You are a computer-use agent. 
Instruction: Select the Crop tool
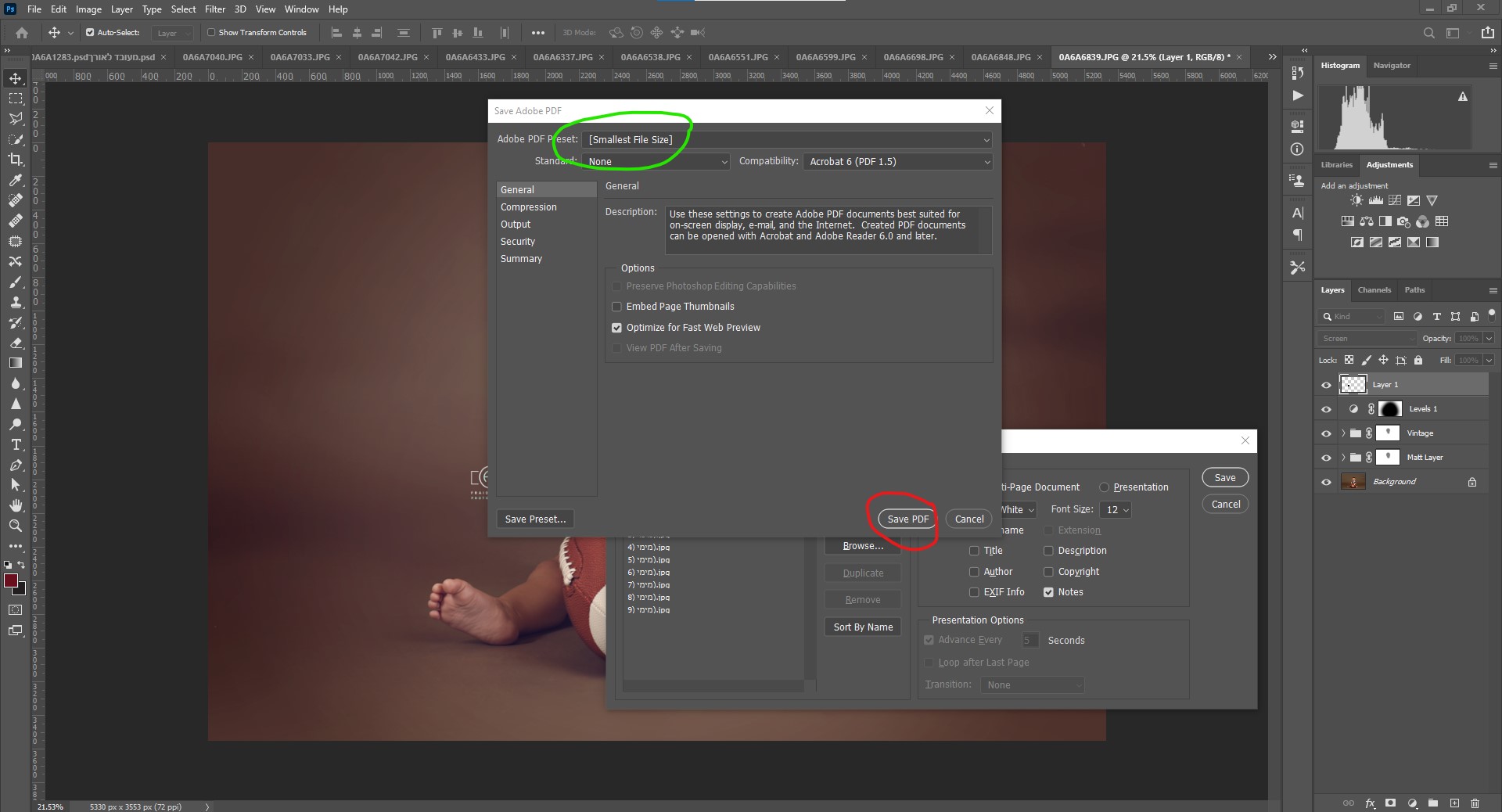(16, 160)
